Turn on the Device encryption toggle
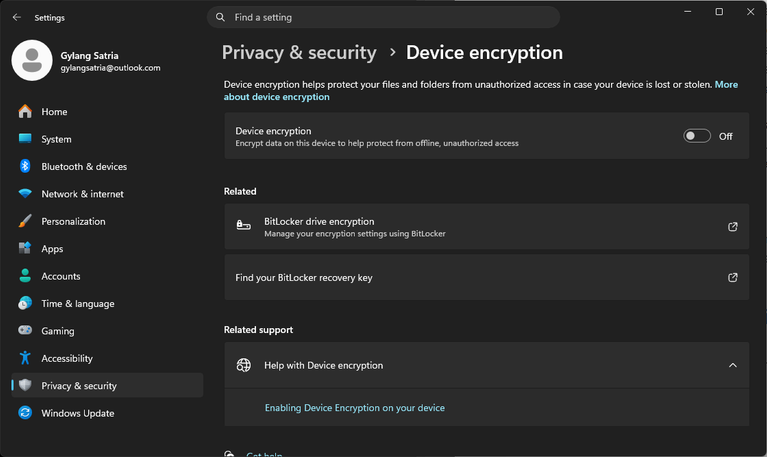Viewport: 767px width, 457px height. (697, 136)
